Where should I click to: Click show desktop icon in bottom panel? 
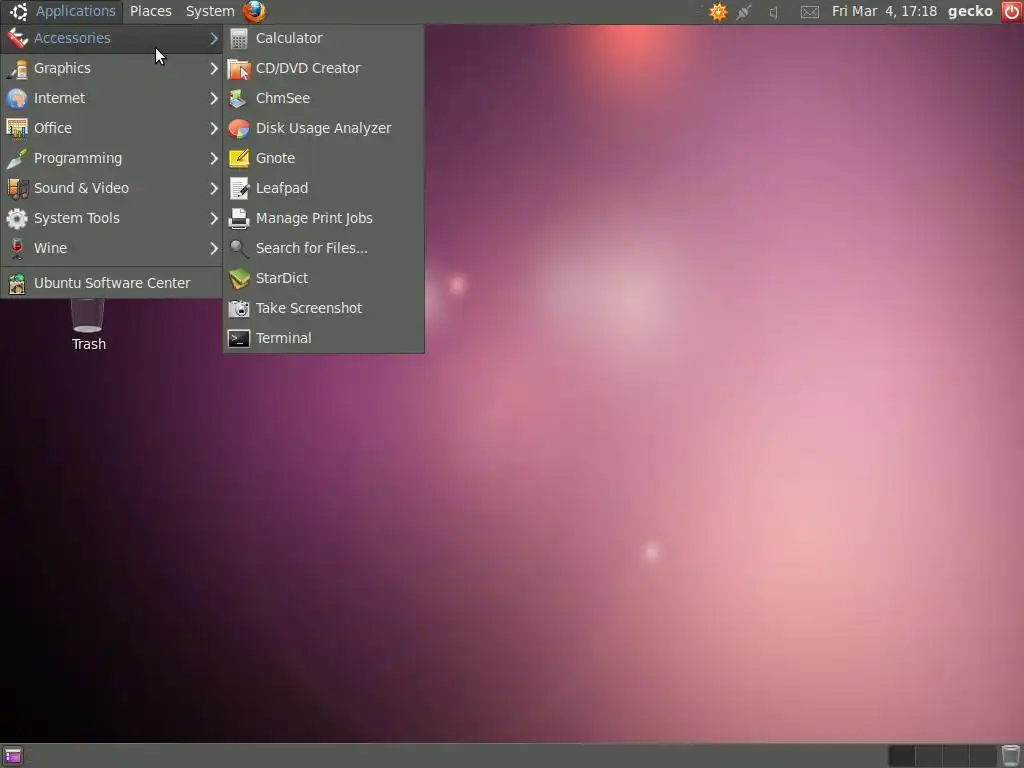pos(12,756)
